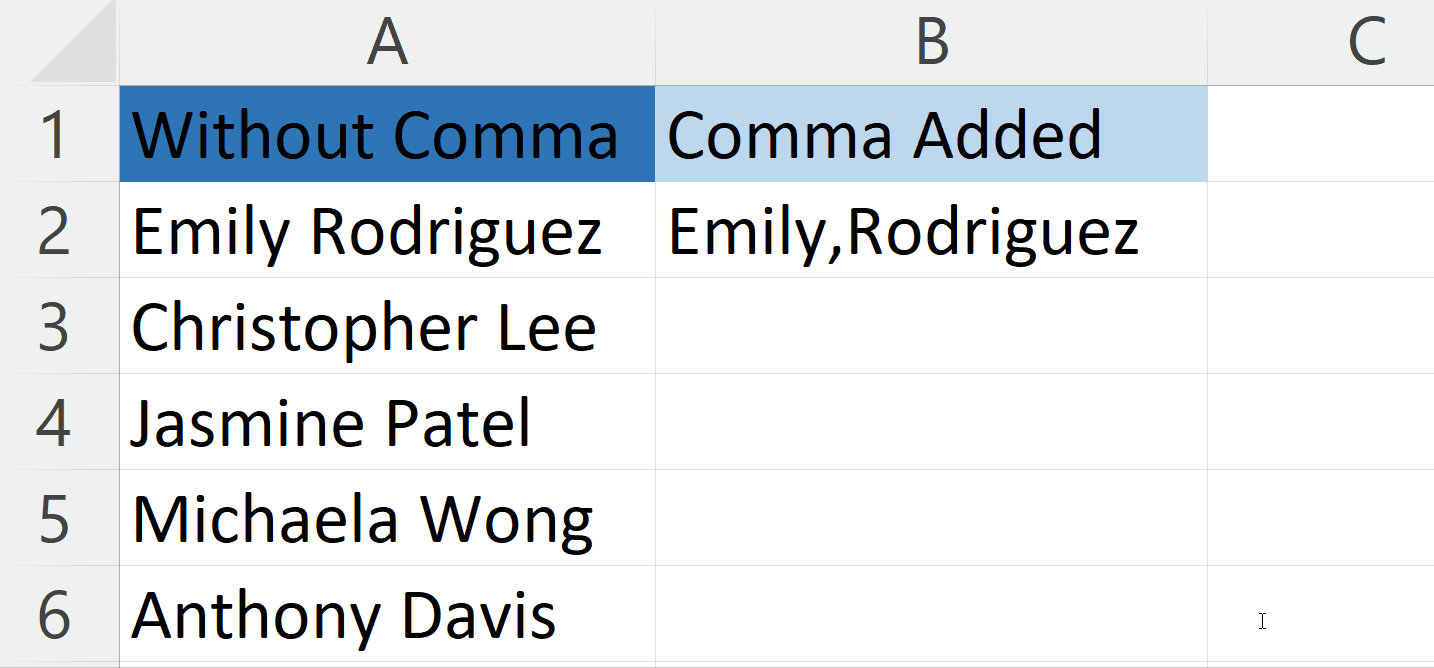This screenshot has height=668, width=1434.
Task: Select the cell containing Emily,Rodriguez
Action: point(931,230)
